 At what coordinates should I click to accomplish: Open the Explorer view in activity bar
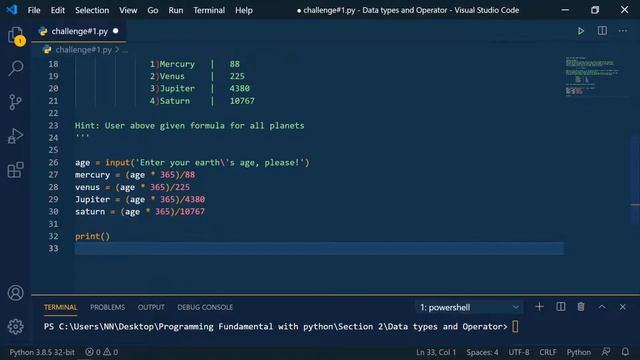coord(16,35)
